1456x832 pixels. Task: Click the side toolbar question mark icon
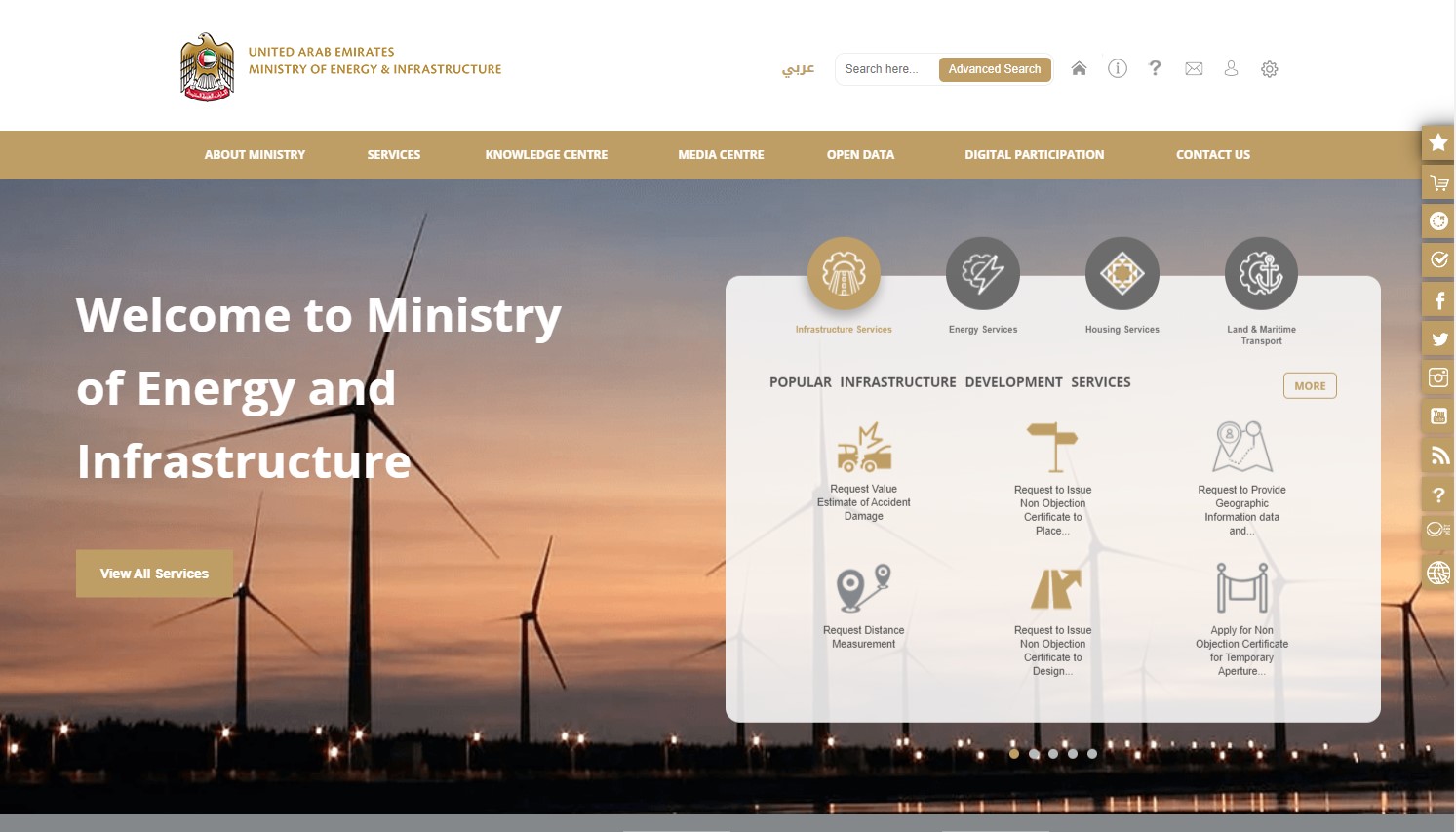pos(1438,495)
